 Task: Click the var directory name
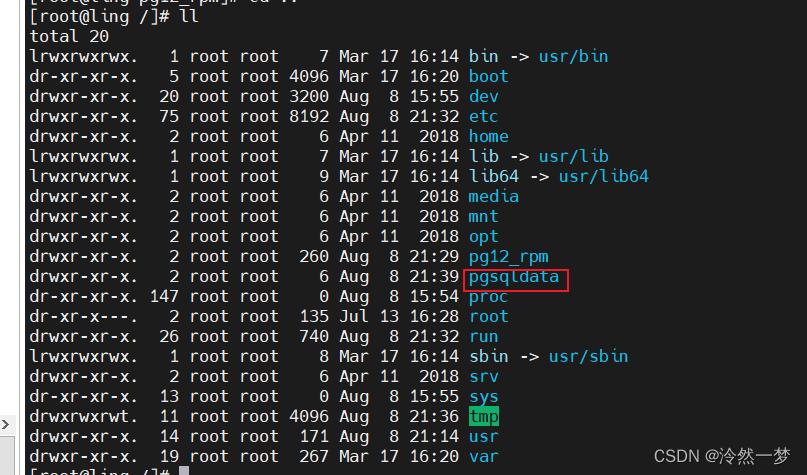pyautogui.click(x=483, y=456)
